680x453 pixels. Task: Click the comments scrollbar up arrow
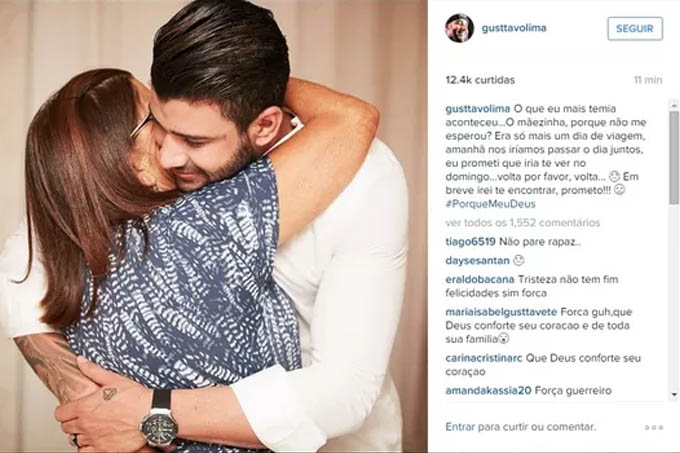pos(674,105)
